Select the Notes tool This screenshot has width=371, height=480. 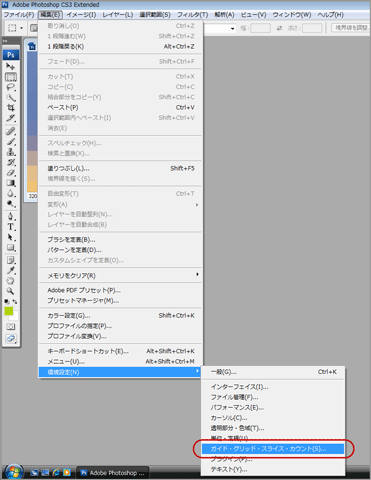[11, 260]
